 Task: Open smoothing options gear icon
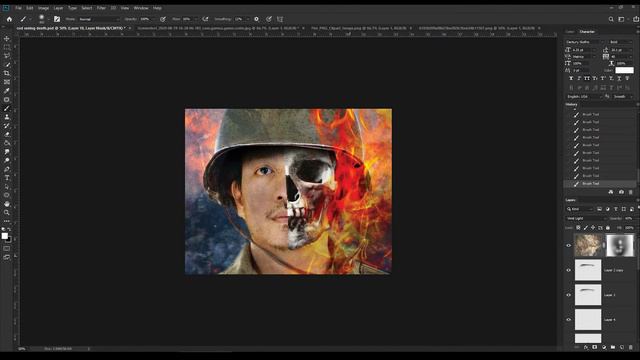256,19
